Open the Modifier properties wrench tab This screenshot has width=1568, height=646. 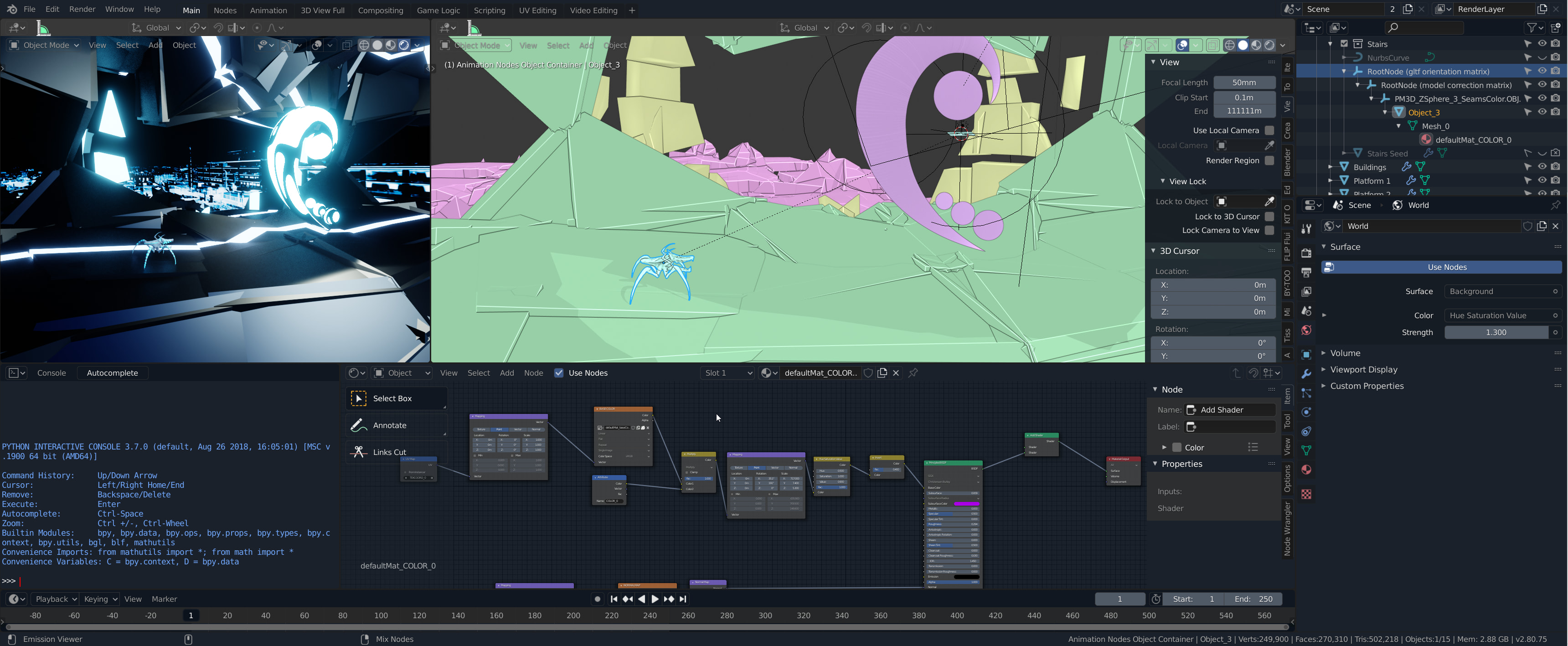click(1305, 374)
